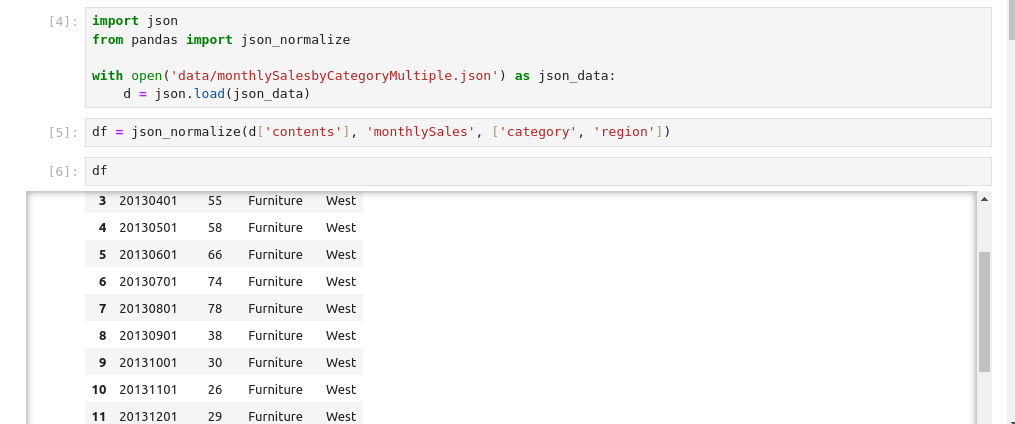Click the page scrollbar thumb at far right
Screen dimensions: 1015x424
pyautogui.click(x=1008, y=18)
